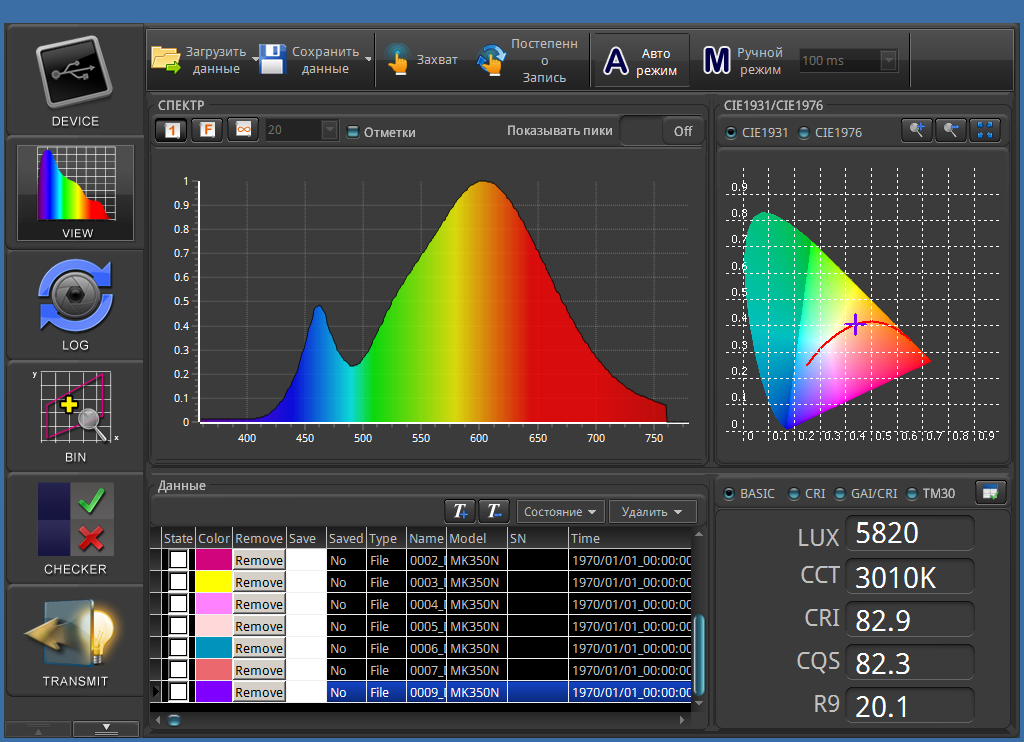Click the yellow color swatch in row 0003

click(214, 582)
